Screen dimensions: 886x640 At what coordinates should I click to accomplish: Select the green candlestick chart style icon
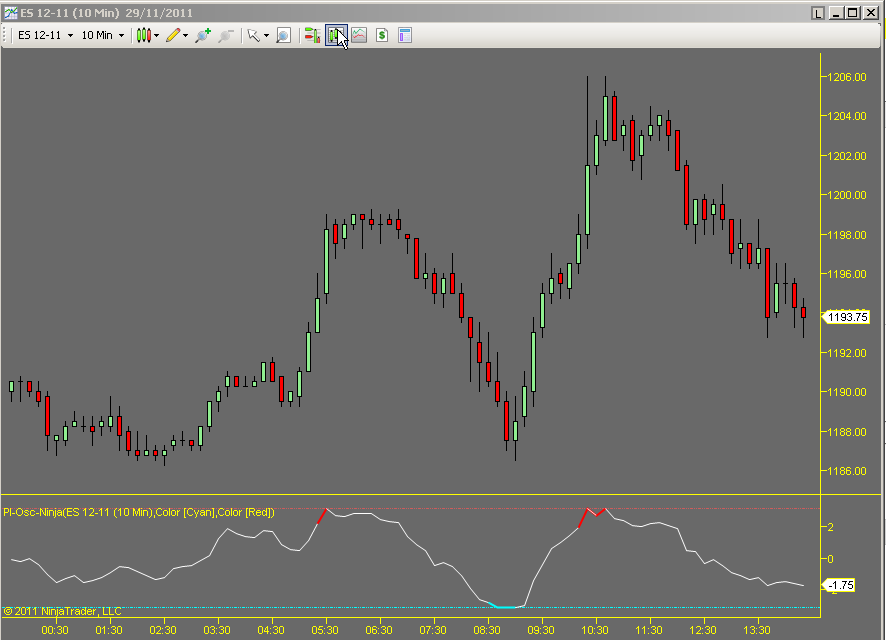click(x=143, y=35)
